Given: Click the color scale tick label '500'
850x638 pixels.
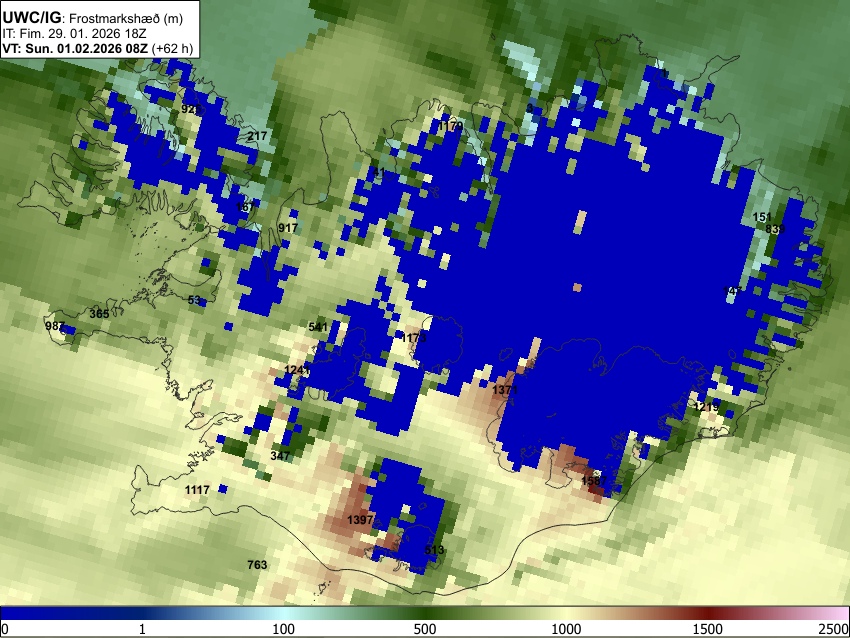Looking at the screenshot, I should coord(425,629).
